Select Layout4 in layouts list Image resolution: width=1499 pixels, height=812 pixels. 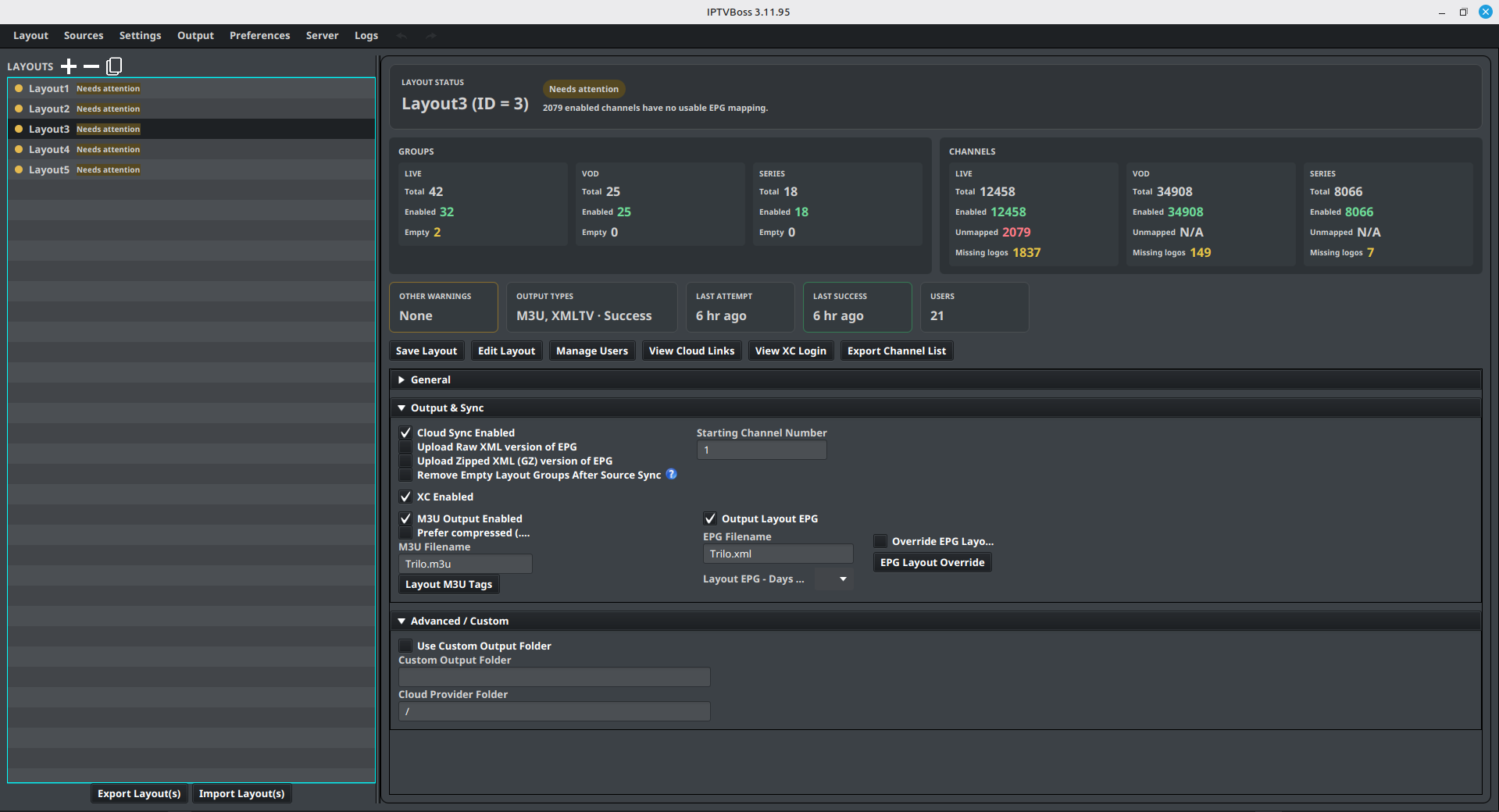click(191, 149)
